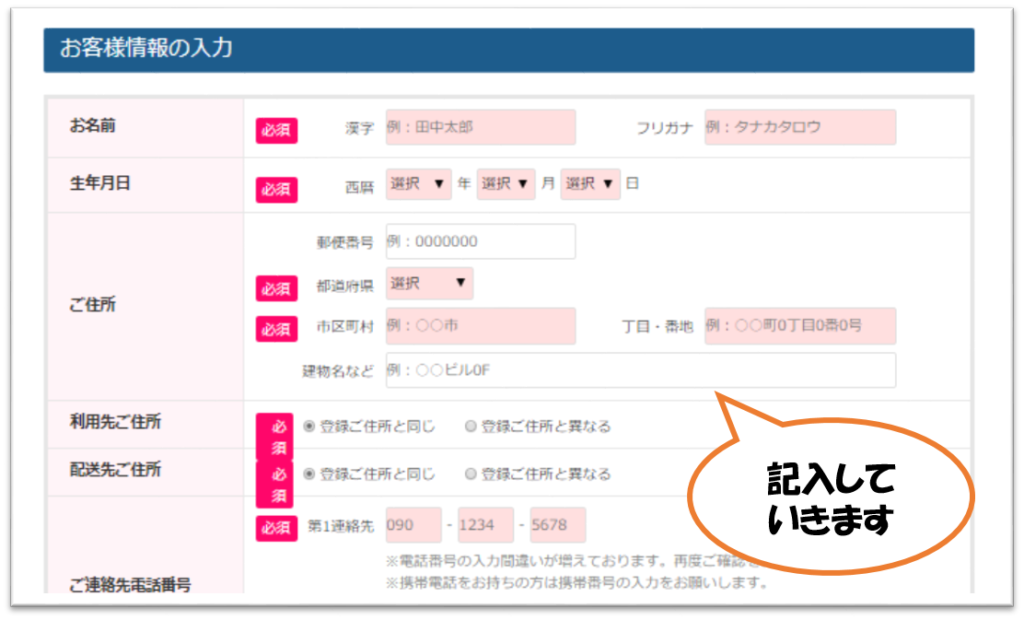The image size is (1024, 620).
Task: Select 登録ご住所と同じ for 利用先ご住所
Action: tap(309, 426)
